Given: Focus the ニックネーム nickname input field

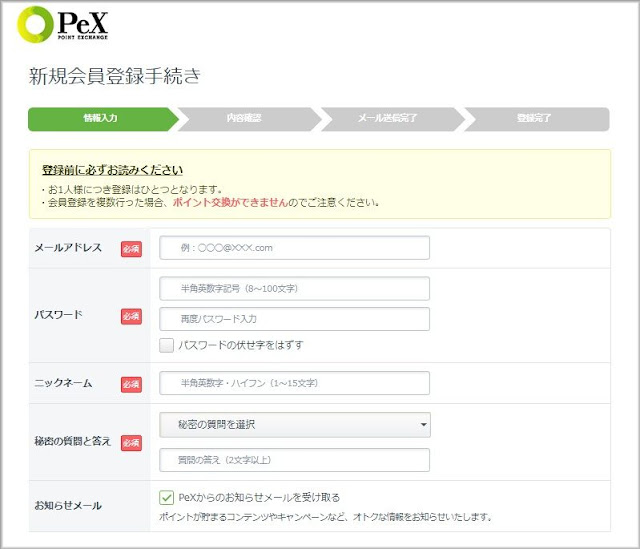Looking at the screenshot, I should click(x=294, y=383).
